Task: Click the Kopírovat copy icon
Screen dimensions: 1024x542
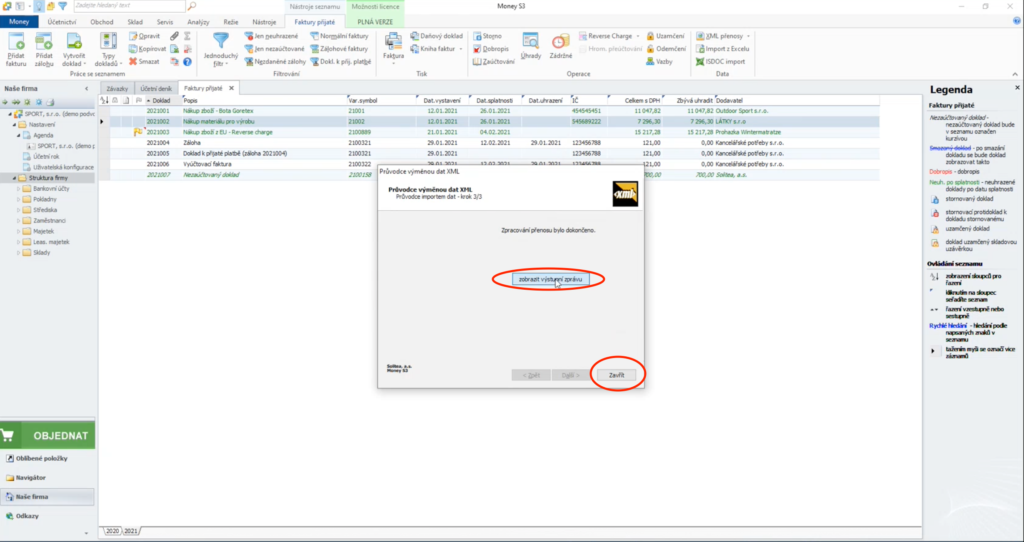Action: pyautogui.click(x=148, y=49)
